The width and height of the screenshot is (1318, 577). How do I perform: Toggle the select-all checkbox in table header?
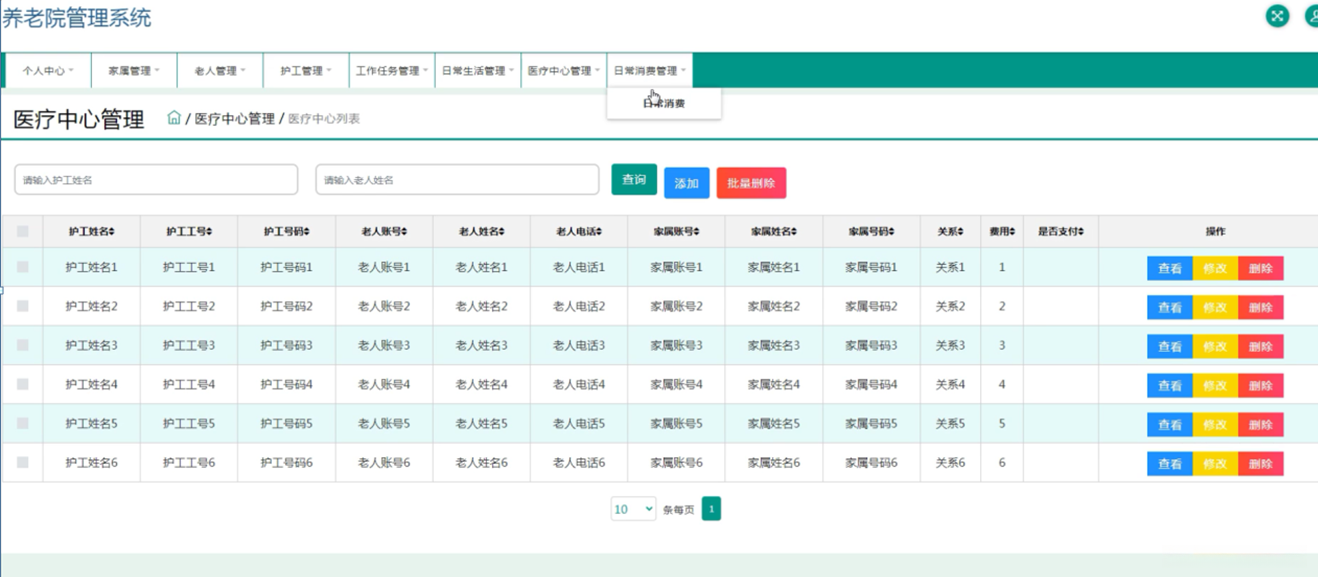(x=23, y=232)
